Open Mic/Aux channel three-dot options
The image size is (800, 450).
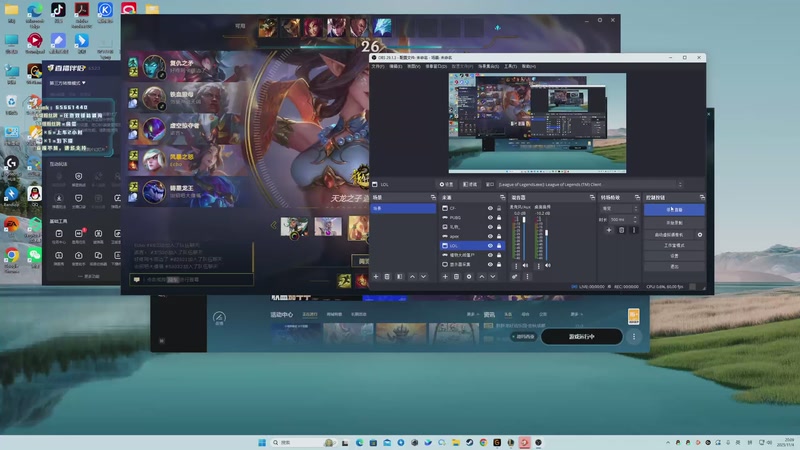click(516, 266)
